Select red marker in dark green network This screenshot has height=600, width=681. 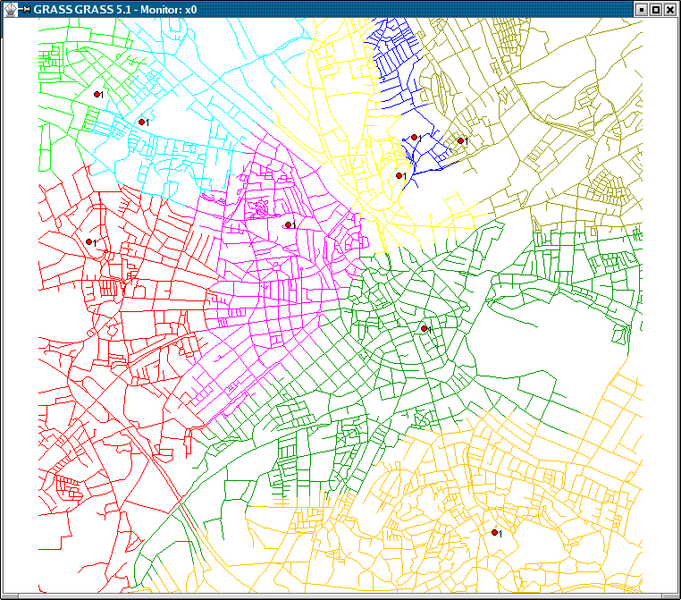click(x=423, y=328)
